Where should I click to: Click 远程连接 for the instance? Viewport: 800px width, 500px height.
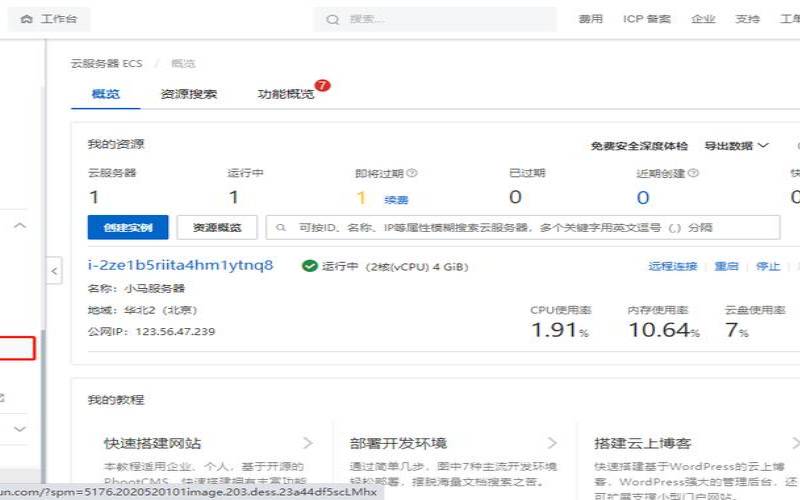pyautogui.click(x=672, y=266)
